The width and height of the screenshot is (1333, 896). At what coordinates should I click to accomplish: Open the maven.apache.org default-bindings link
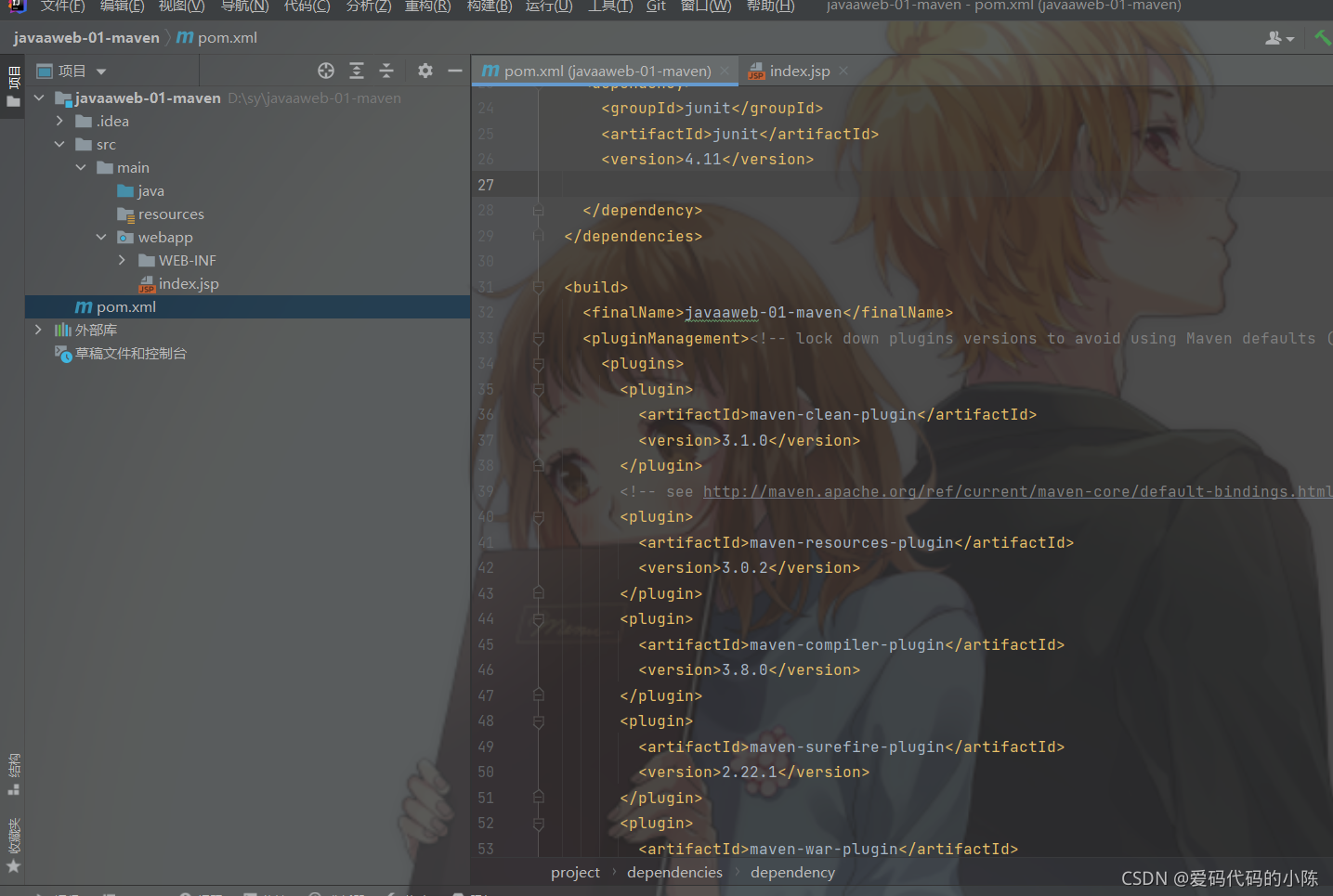coord(1017,492)
